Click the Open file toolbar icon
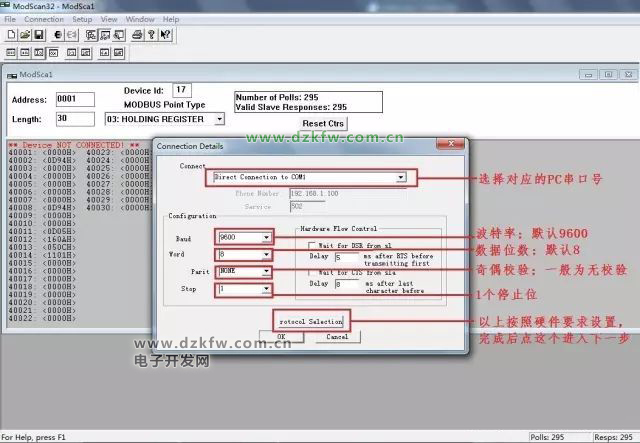This screenshot has height=443, width=640. click(x=25, y=35)
